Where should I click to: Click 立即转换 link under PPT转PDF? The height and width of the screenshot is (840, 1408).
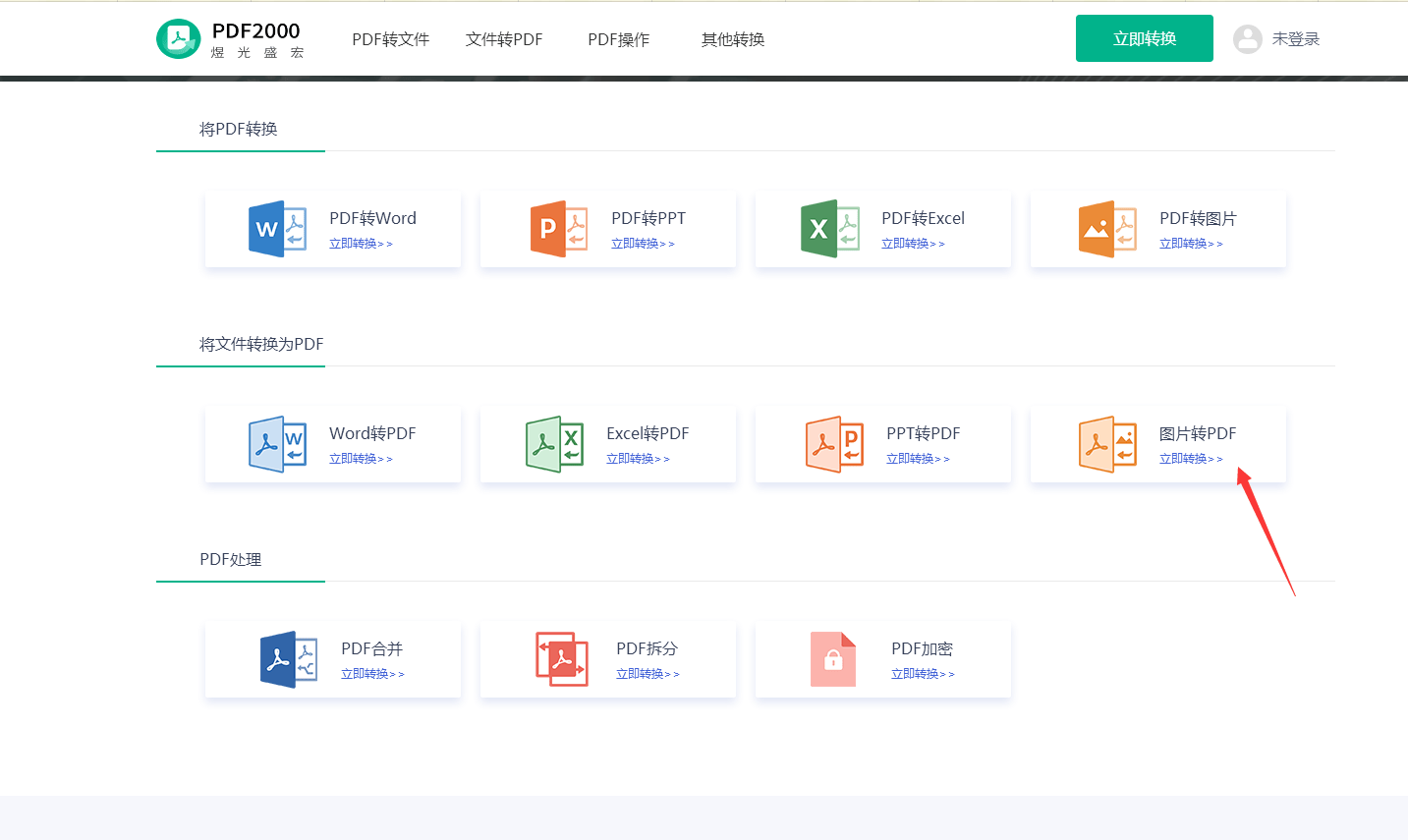[x=918, y=459]
